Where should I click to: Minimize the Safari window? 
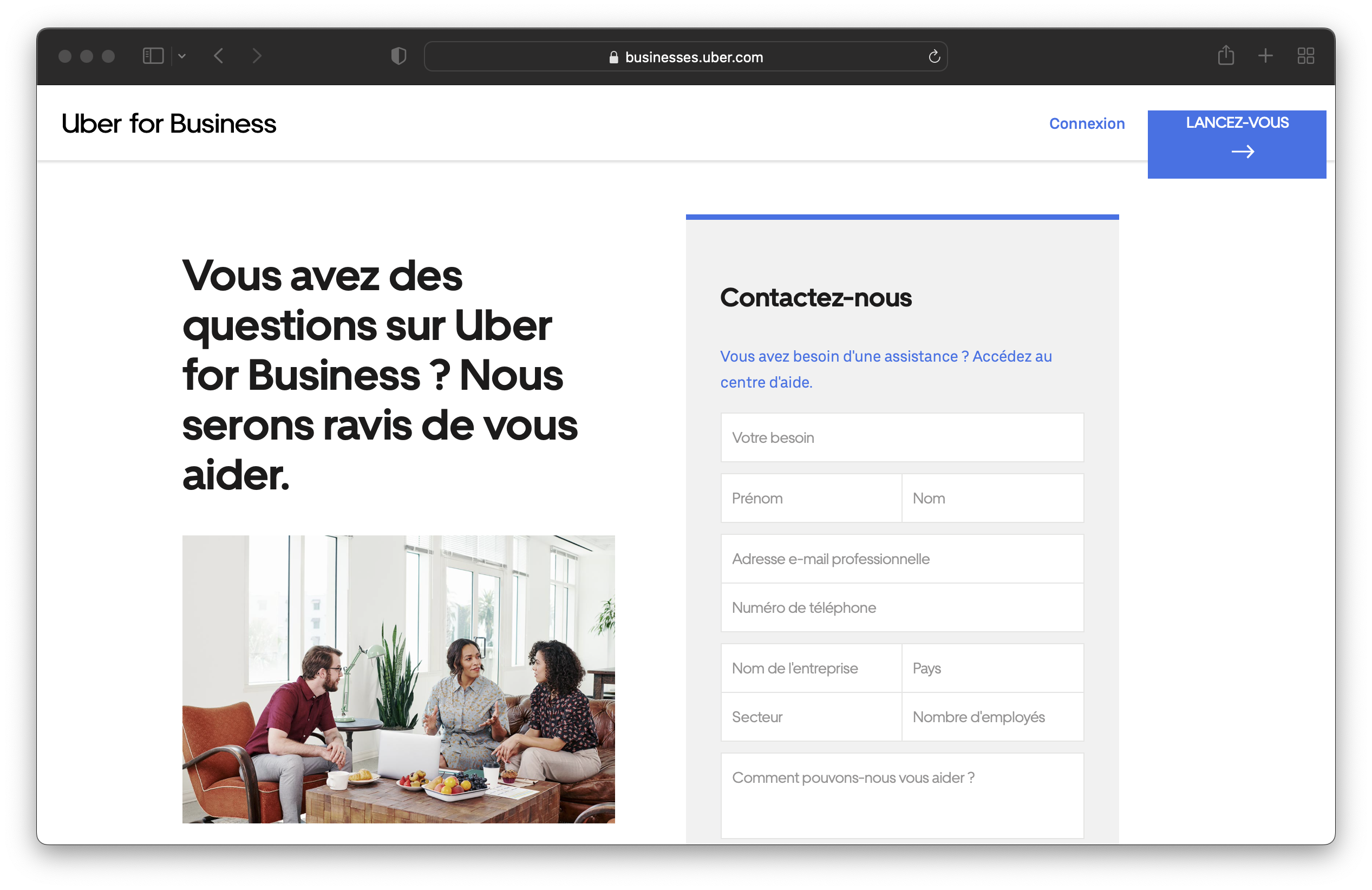pyautogui.click(x=87, y=56)
